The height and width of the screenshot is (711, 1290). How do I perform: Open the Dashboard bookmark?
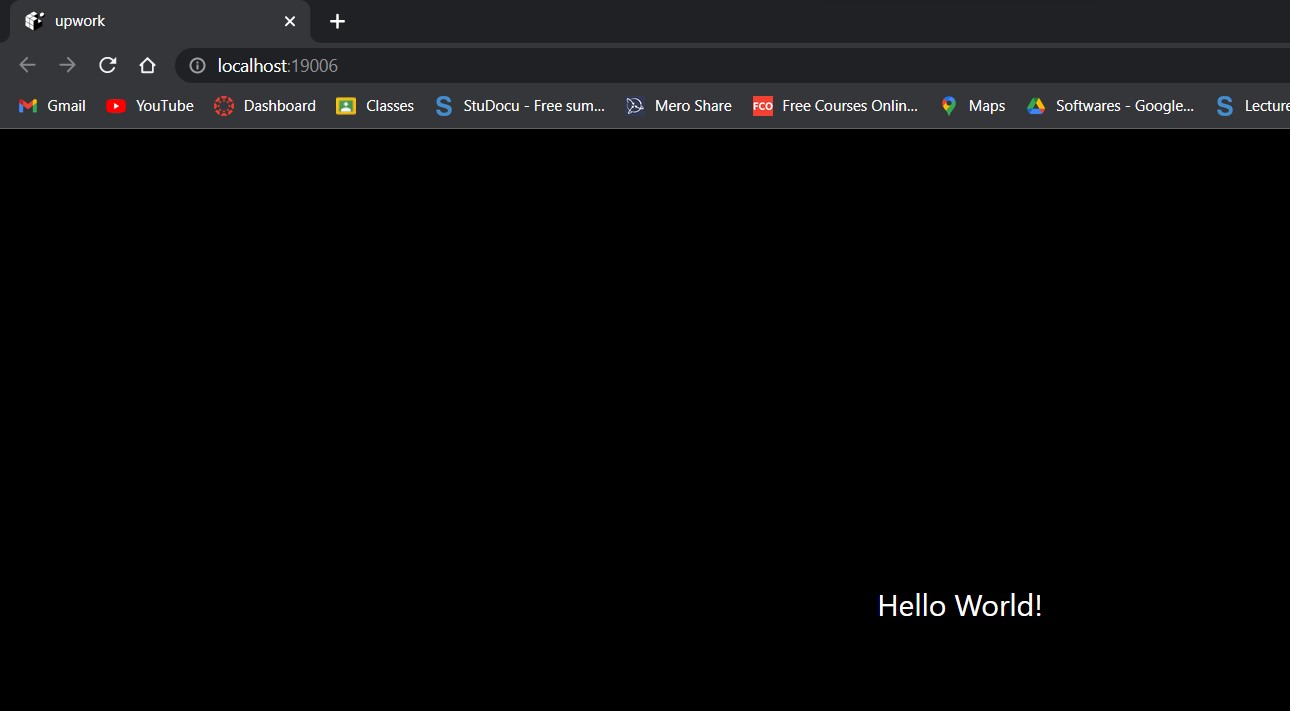(265, 106)
